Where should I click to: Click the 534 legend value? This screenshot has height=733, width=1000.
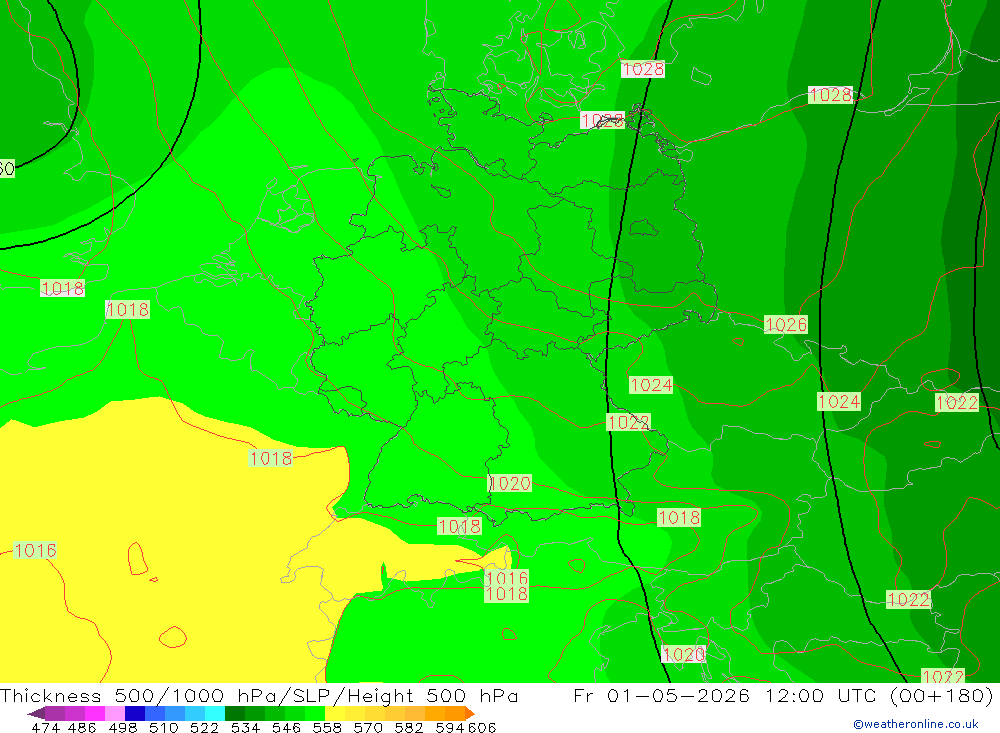click(x=245, y=727)
